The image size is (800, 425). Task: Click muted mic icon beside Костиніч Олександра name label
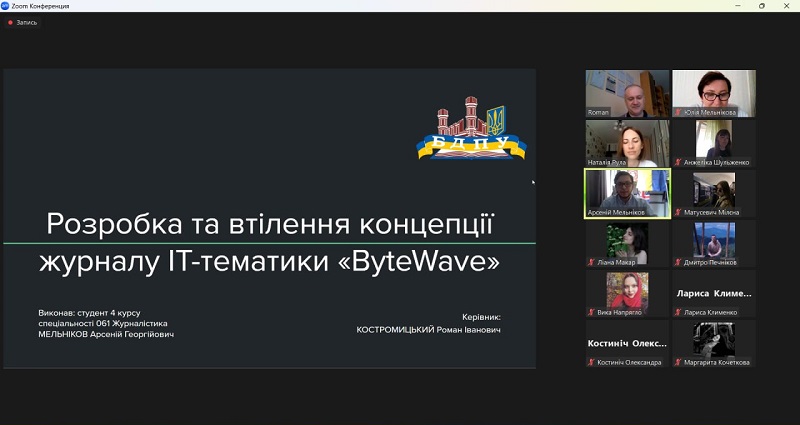592,362
